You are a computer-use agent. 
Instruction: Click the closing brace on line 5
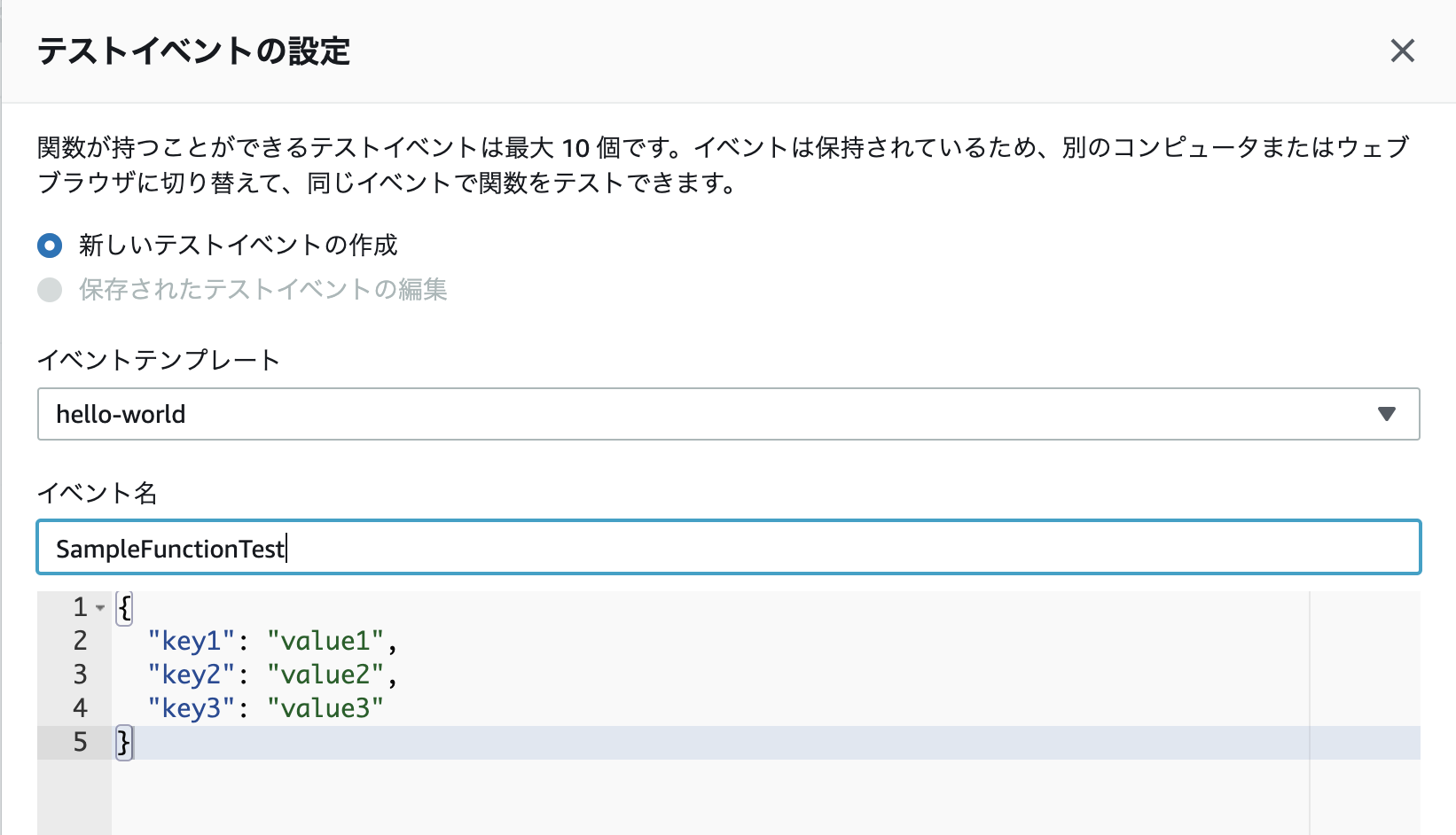pos(124,742)
